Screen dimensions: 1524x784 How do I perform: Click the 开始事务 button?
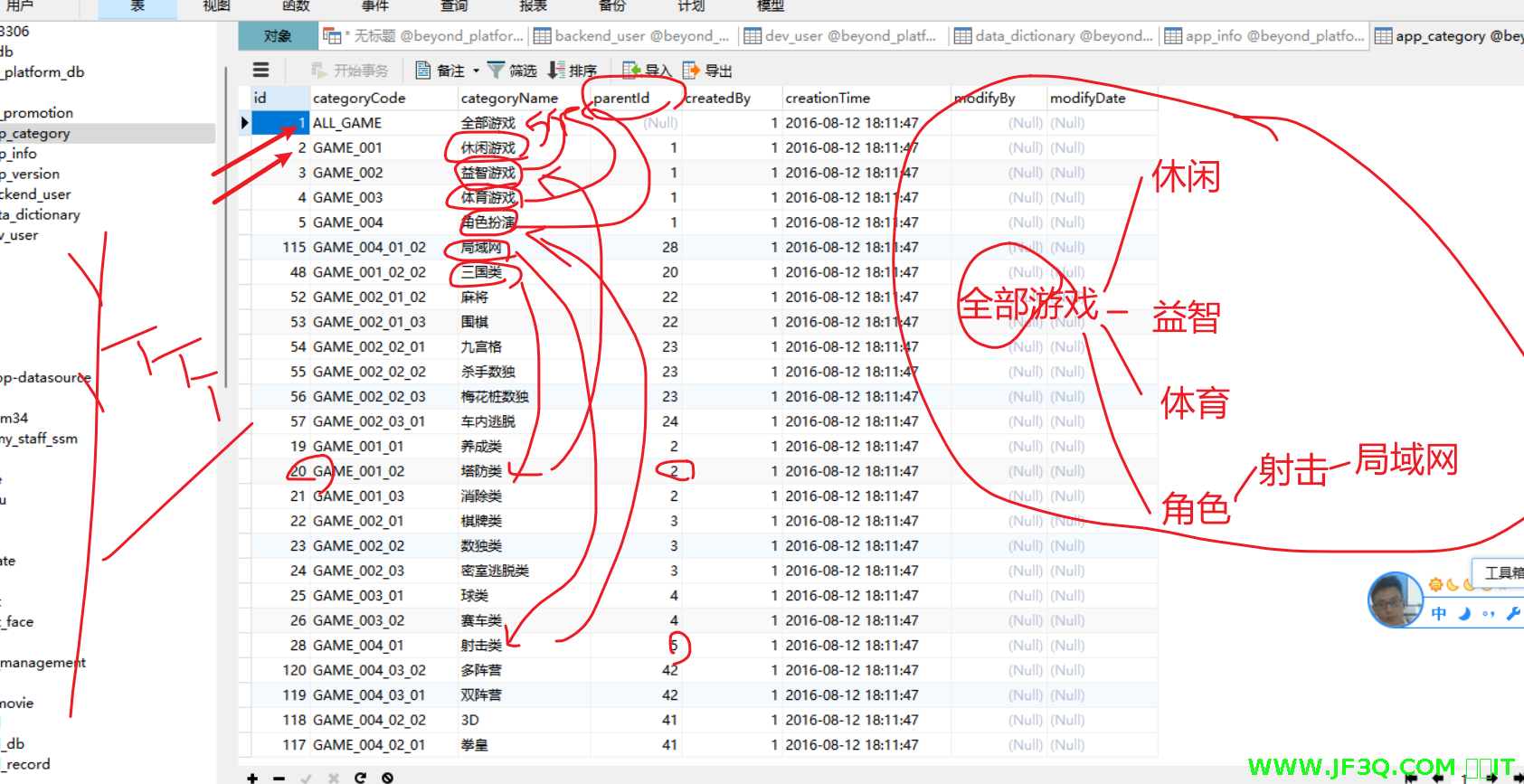pyautogui.click(x=350, y=71)
